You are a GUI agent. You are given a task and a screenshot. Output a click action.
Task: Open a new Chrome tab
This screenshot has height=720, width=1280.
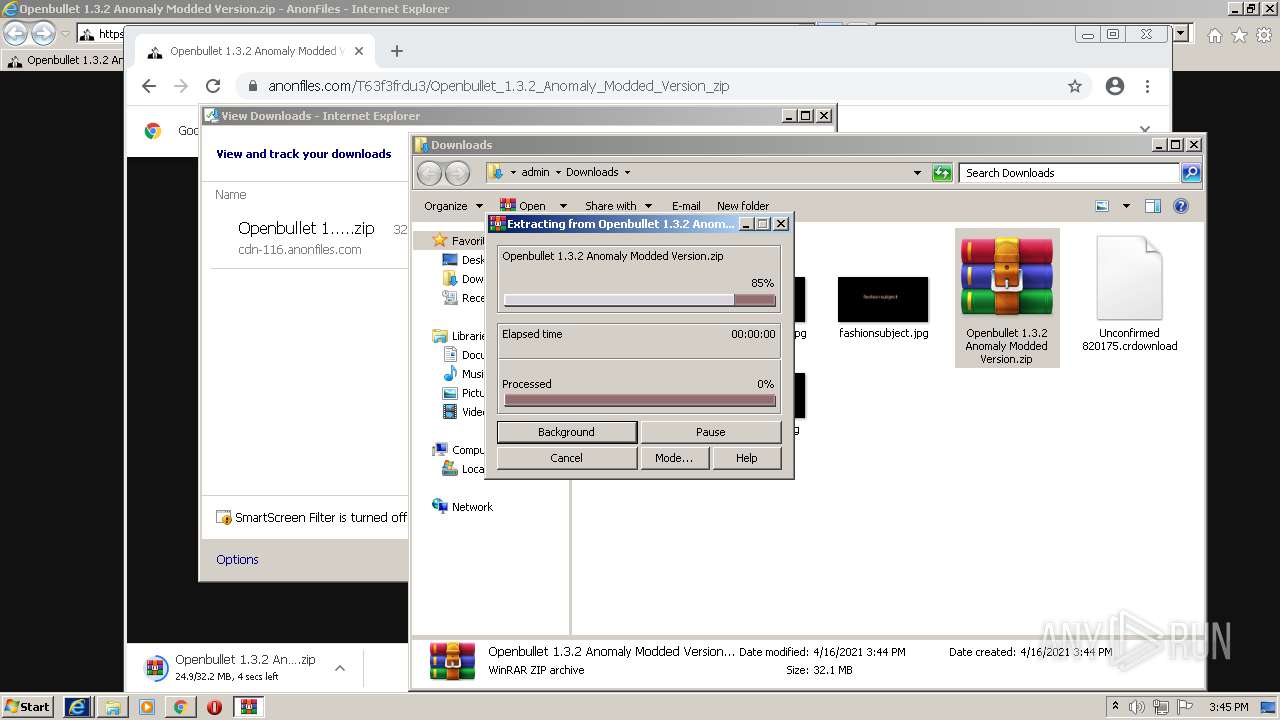point(397,51)
